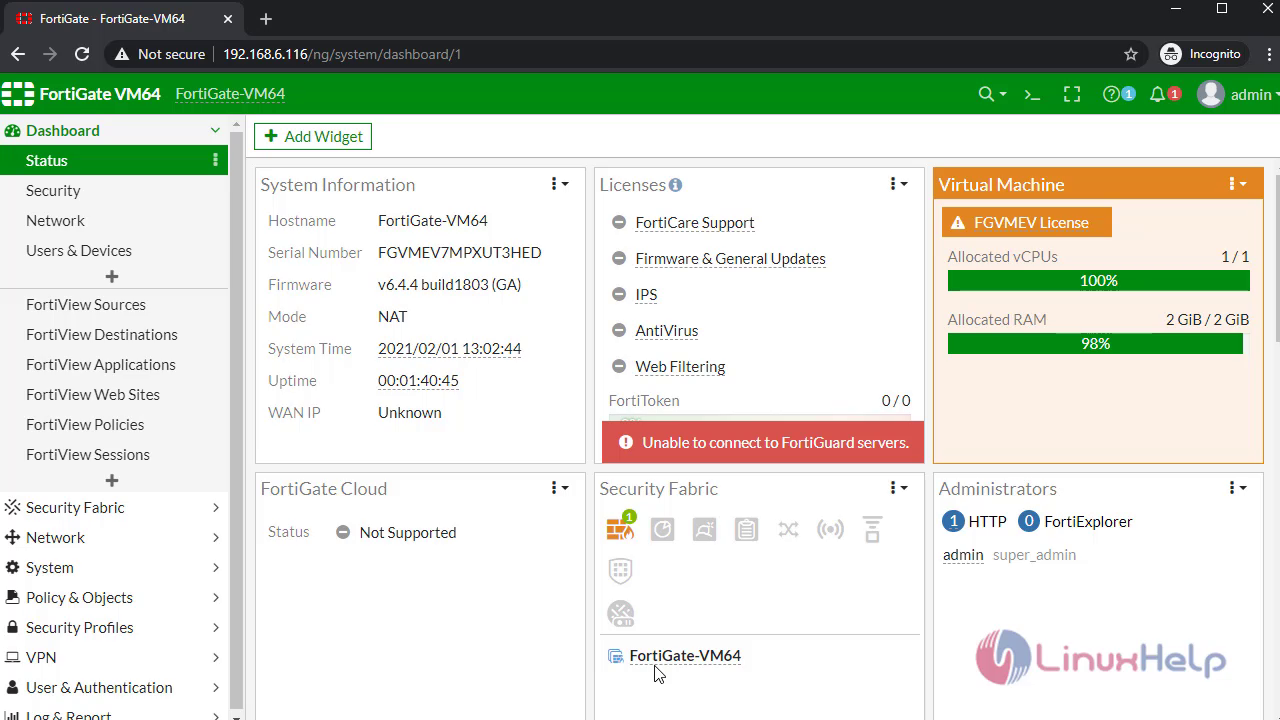Select Security dashboard
The height and width of the screenshot is (720, 1280).
tap(53, 190)
